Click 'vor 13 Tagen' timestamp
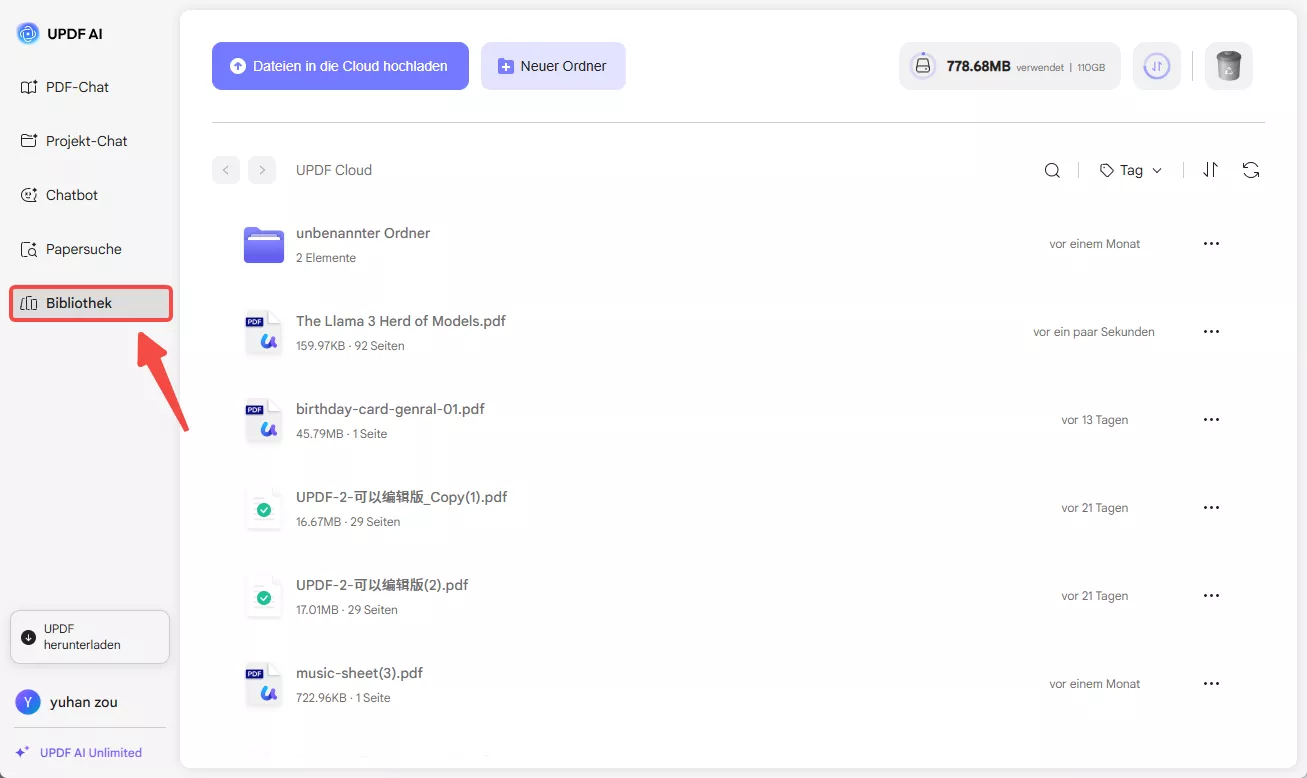Screen dimensions: 1307x778 pos(1095,420)
